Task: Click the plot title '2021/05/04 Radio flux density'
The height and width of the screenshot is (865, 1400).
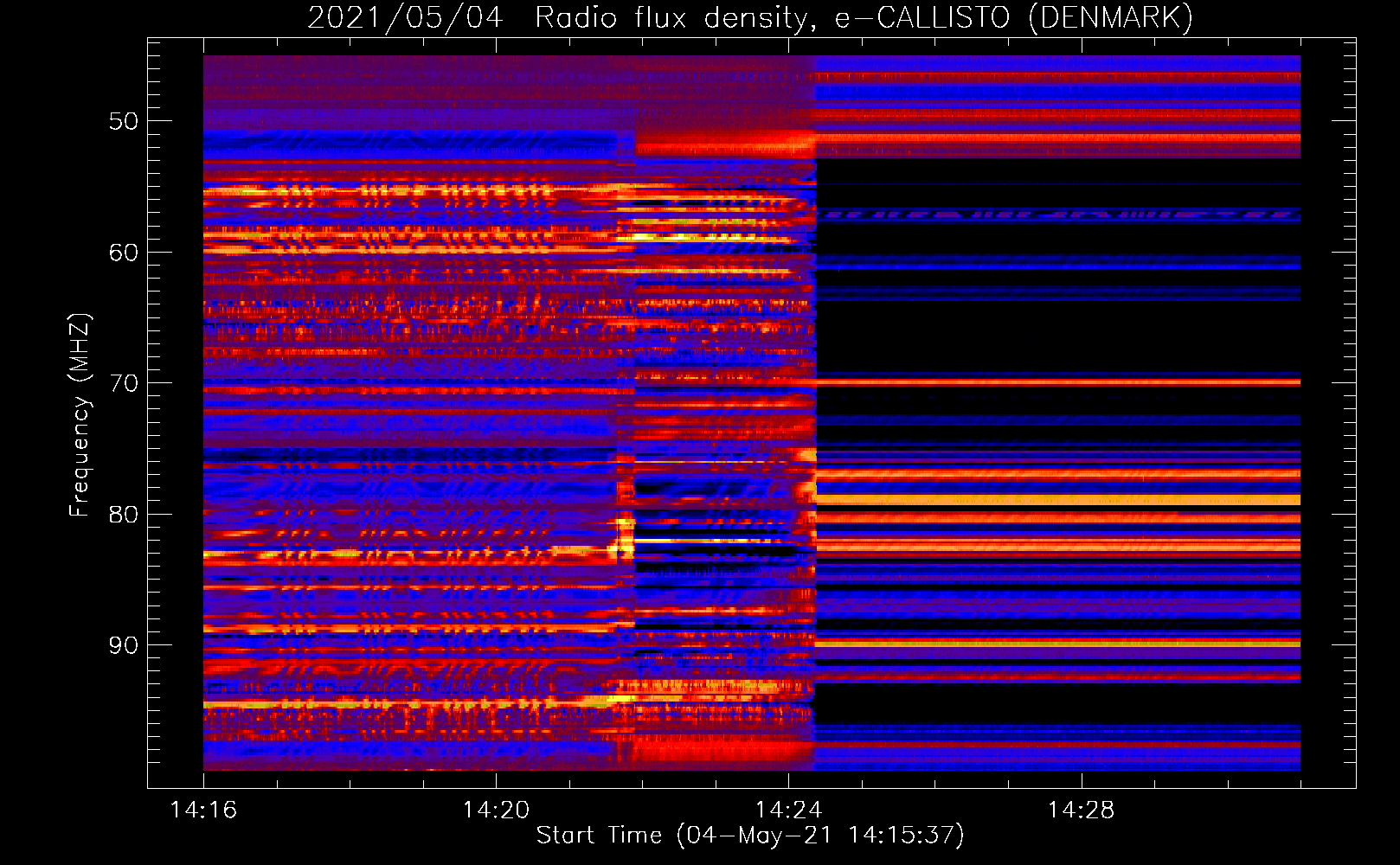Action: [750, 18]
